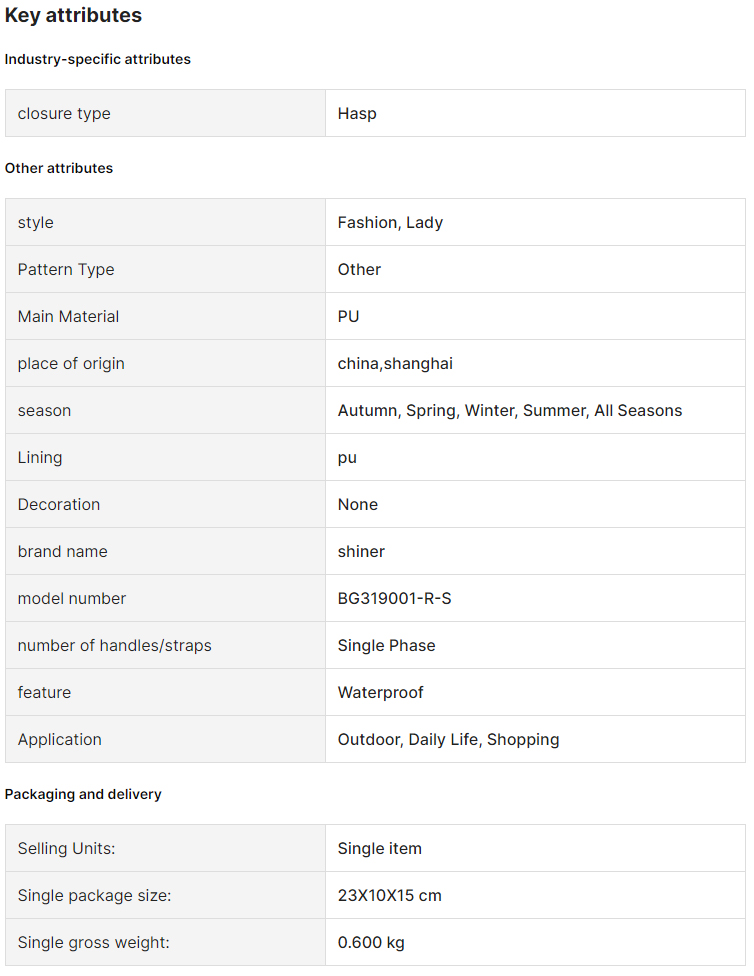Image resolution: width=754 pixels, height=976 pixels.
Task: Click the Lining label cell
Action: point(165,458)
